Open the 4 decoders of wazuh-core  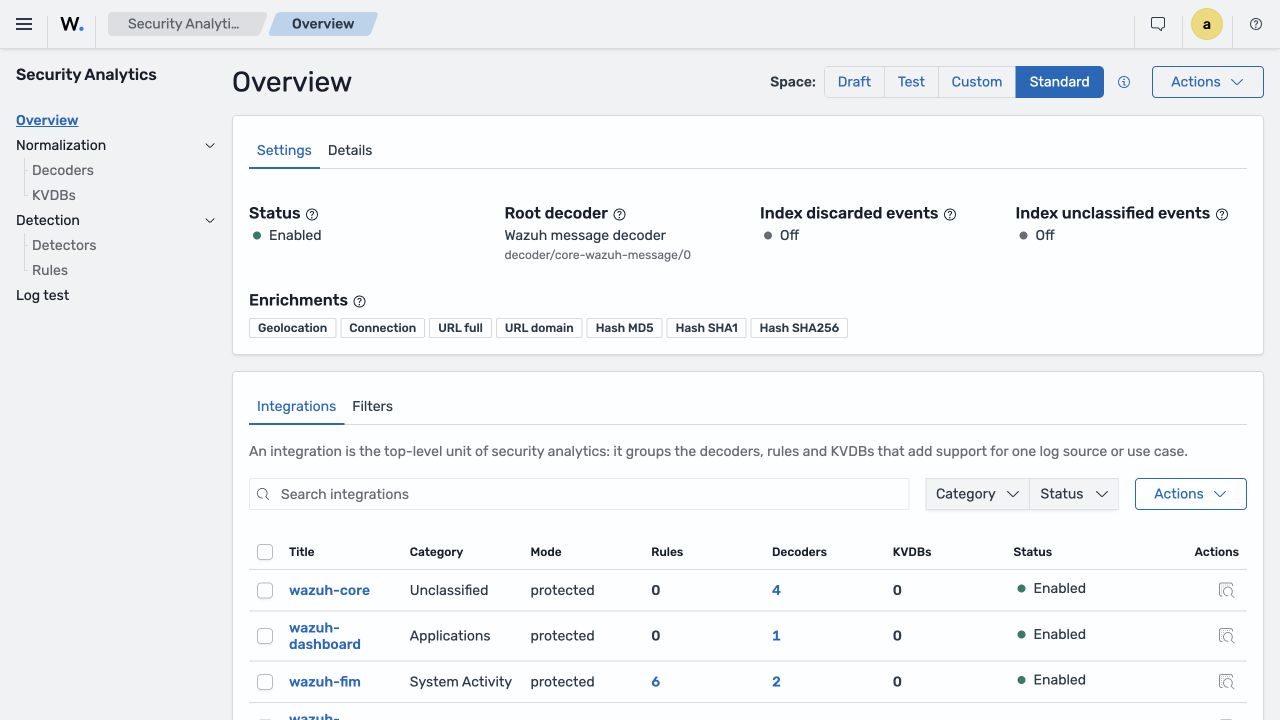[776, 590]
